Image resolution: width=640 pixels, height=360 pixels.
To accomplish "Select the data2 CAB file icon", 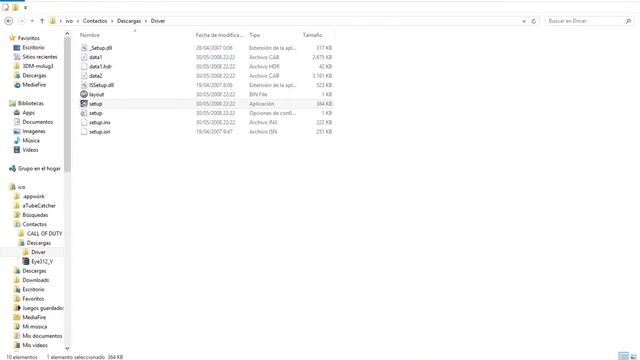I will 84,76.
